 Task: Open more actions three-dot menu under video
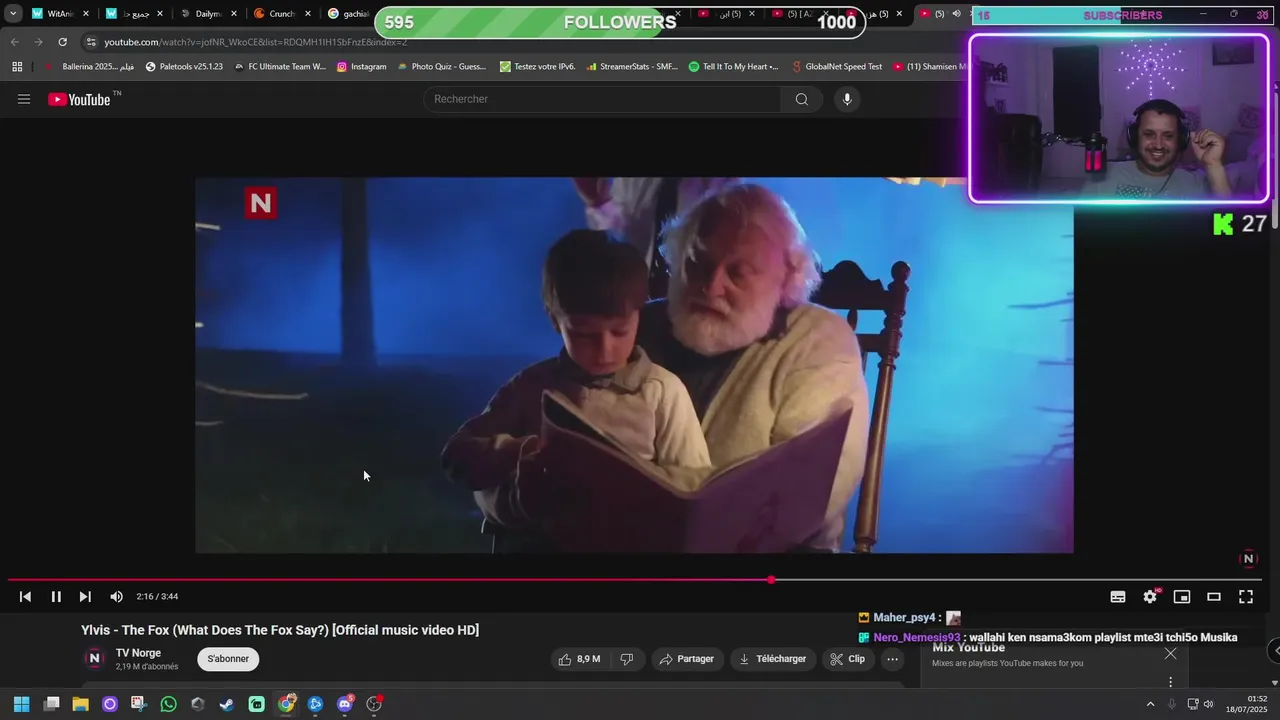click(x=893, y=659)
